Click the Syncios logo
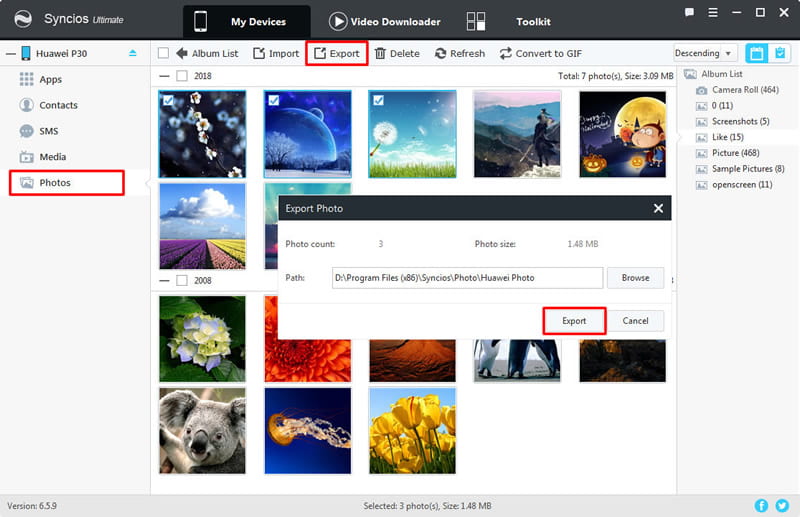This screenshot has height=517, width=800. (x=23, y=19)
